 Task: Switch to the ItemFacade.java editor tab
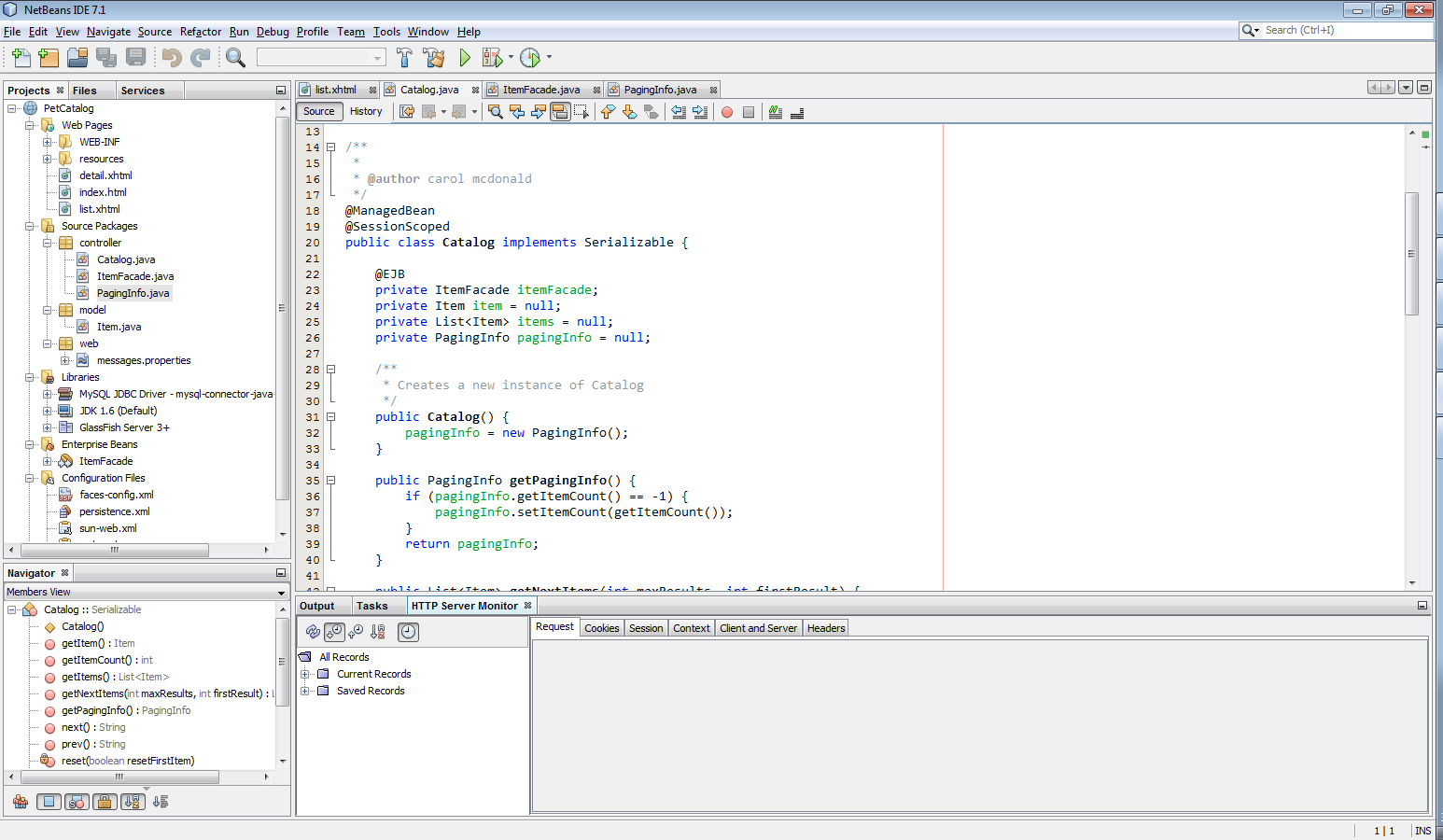pos(540,90)
